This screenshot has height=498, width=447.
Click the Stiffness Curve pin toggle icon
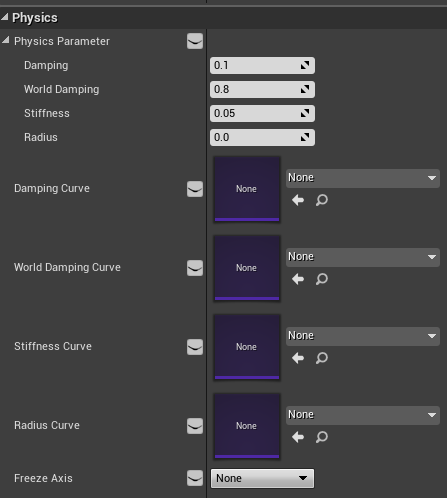195,347
